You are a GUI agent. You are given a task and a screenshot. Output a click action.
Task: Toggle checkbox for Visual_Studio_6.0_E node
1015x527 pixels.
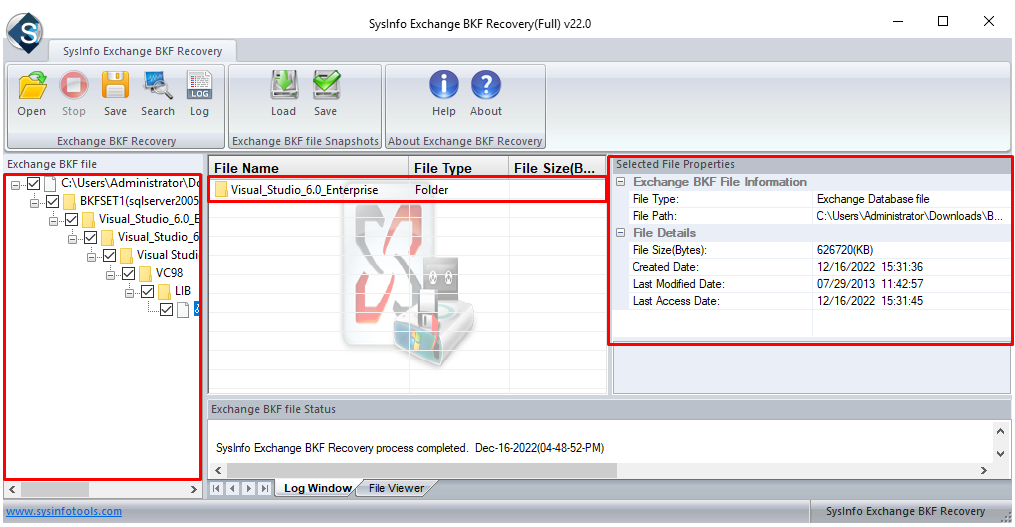pos(71,219)
